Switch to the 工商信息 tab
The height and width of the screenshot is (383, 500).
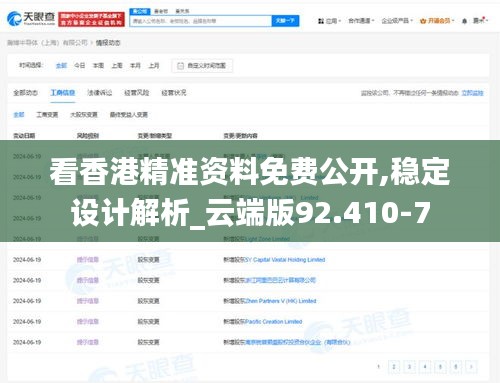pyautogui.click(x=62, y=93)
